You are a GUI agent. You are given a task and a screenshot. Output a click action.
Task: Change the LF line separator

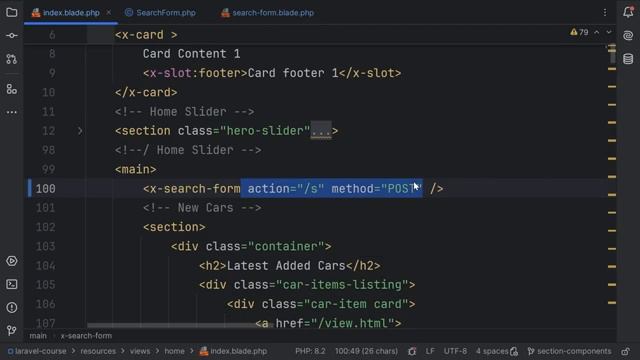pyautogui.click(x=430, y=351)
